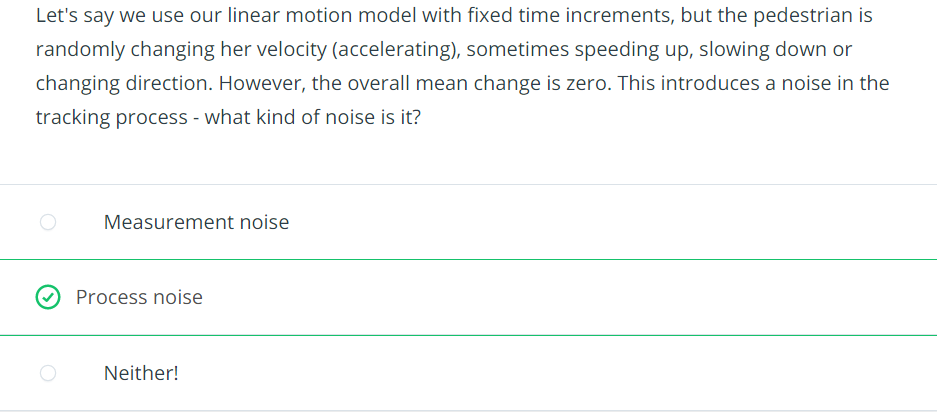Click the Process noise answer label
Image resolution: width=937 pixels, height=412 pixels.
139,297
